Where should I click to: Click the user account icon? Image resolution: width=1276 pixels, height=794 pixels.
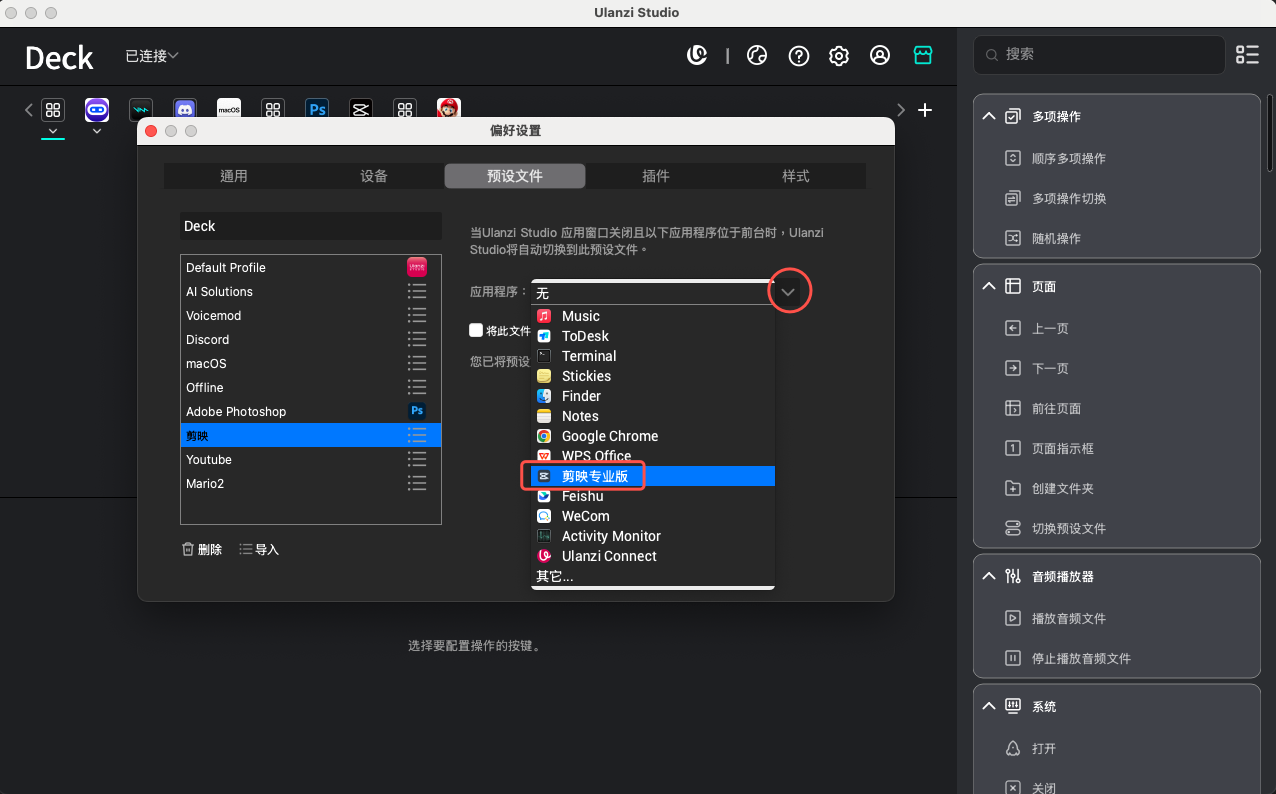[x=880, y=56]
